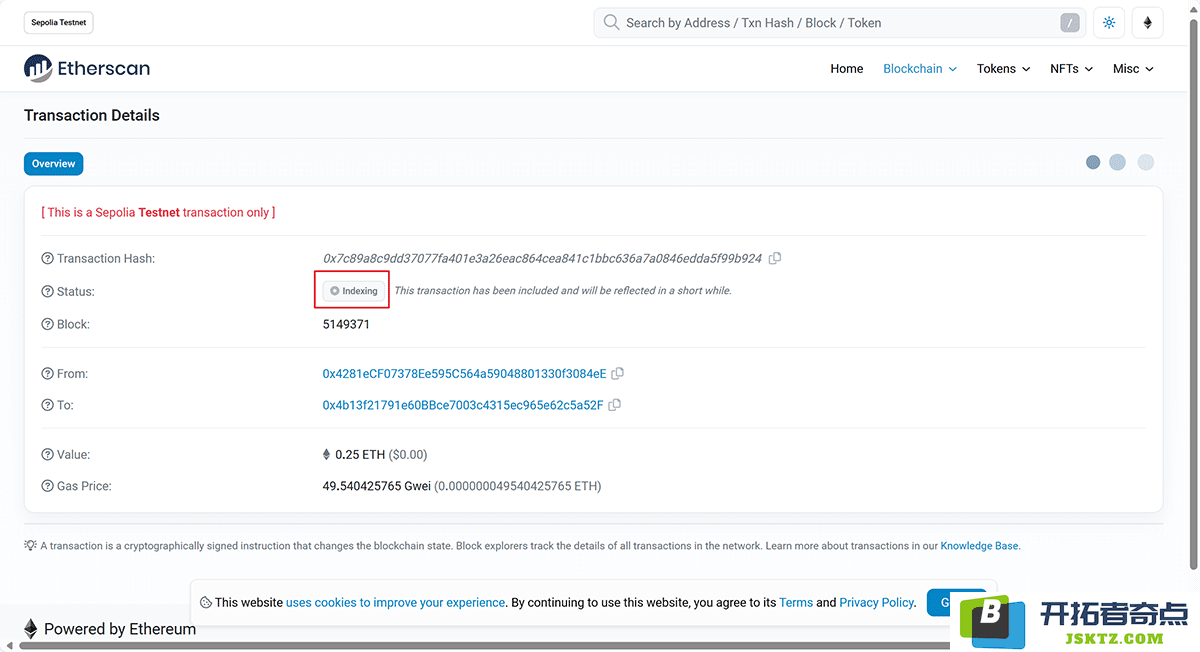Copy the transaction hash
The width and height of the screenshot is (1200, 652).
(775, 258)
